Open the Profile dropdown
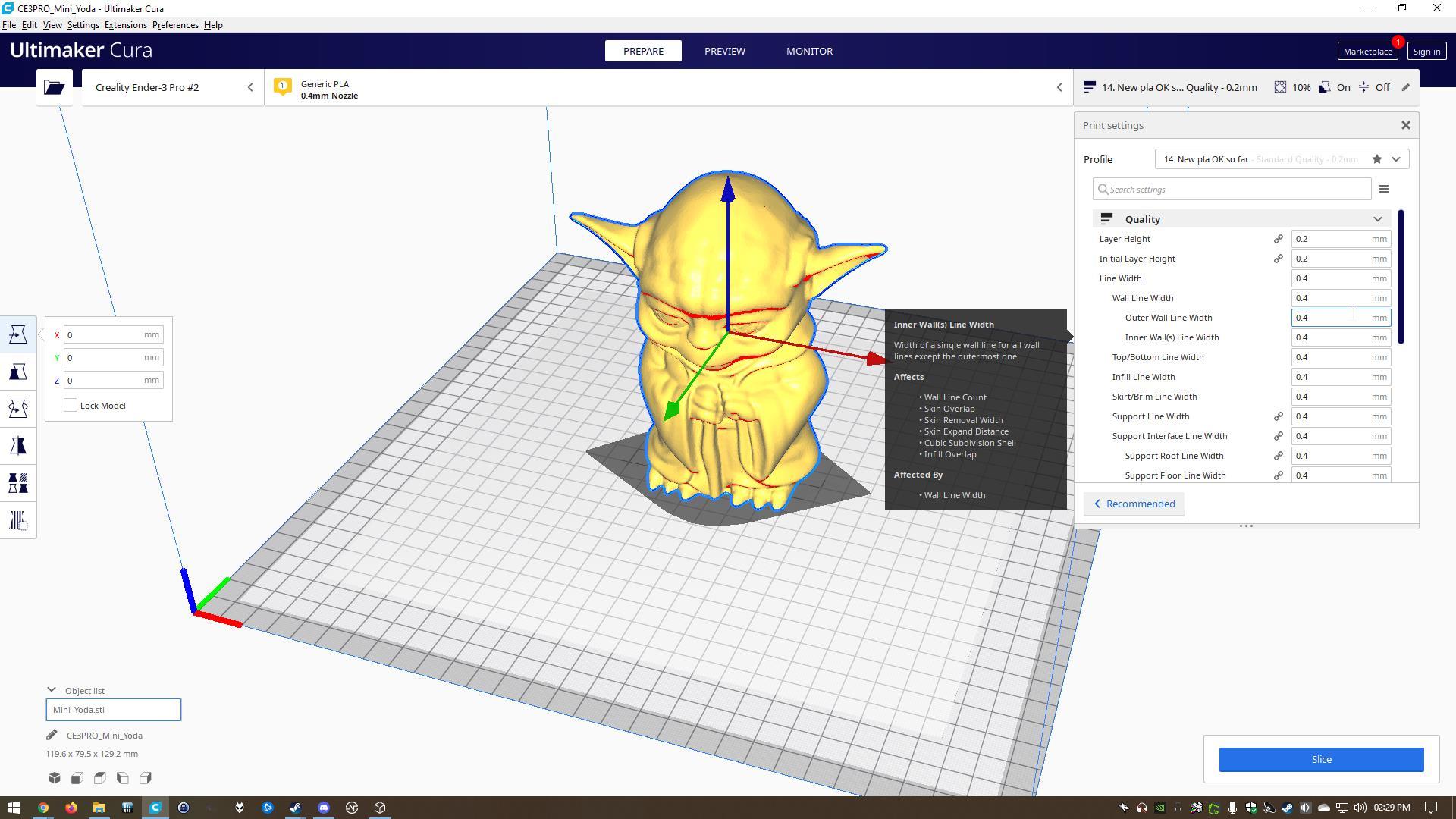This screenshot has height=819, width=1456. [x=1396, y=159]
